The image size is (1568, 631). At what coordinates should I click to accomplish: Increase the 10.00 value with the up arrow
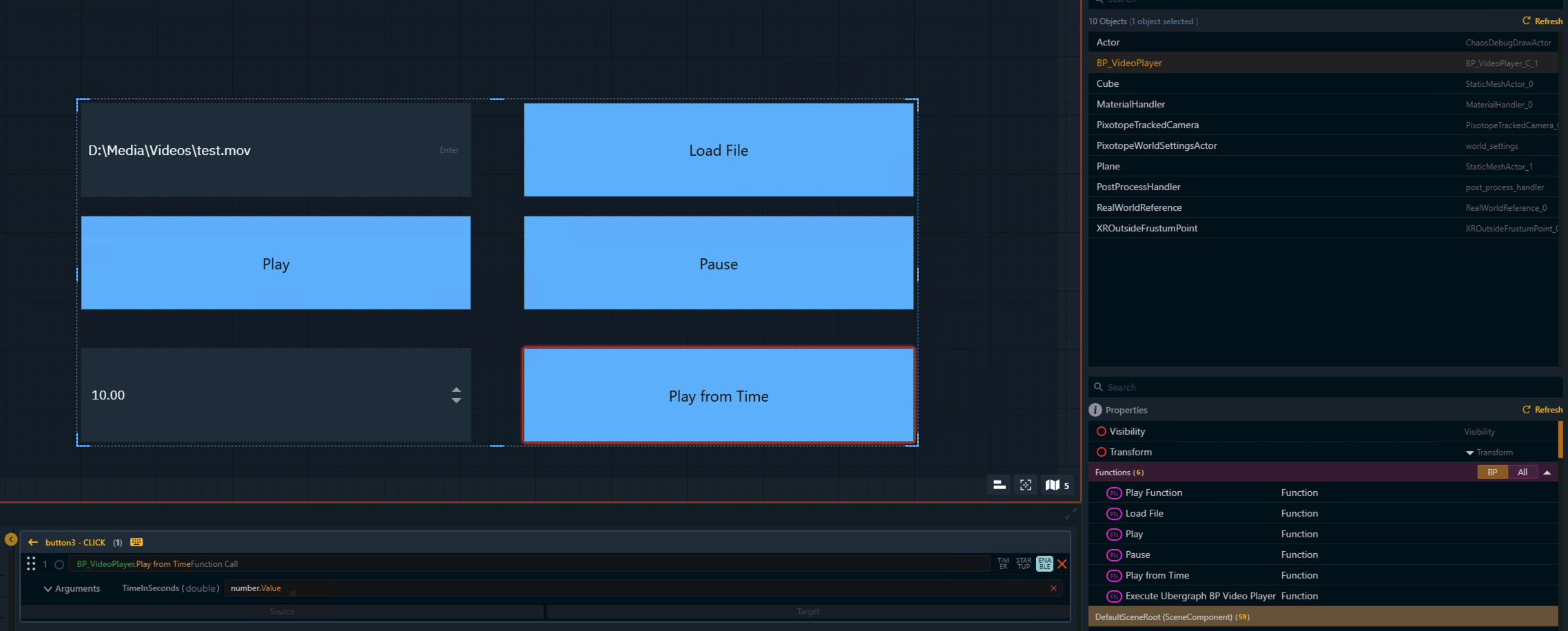(x=456, y=390)
